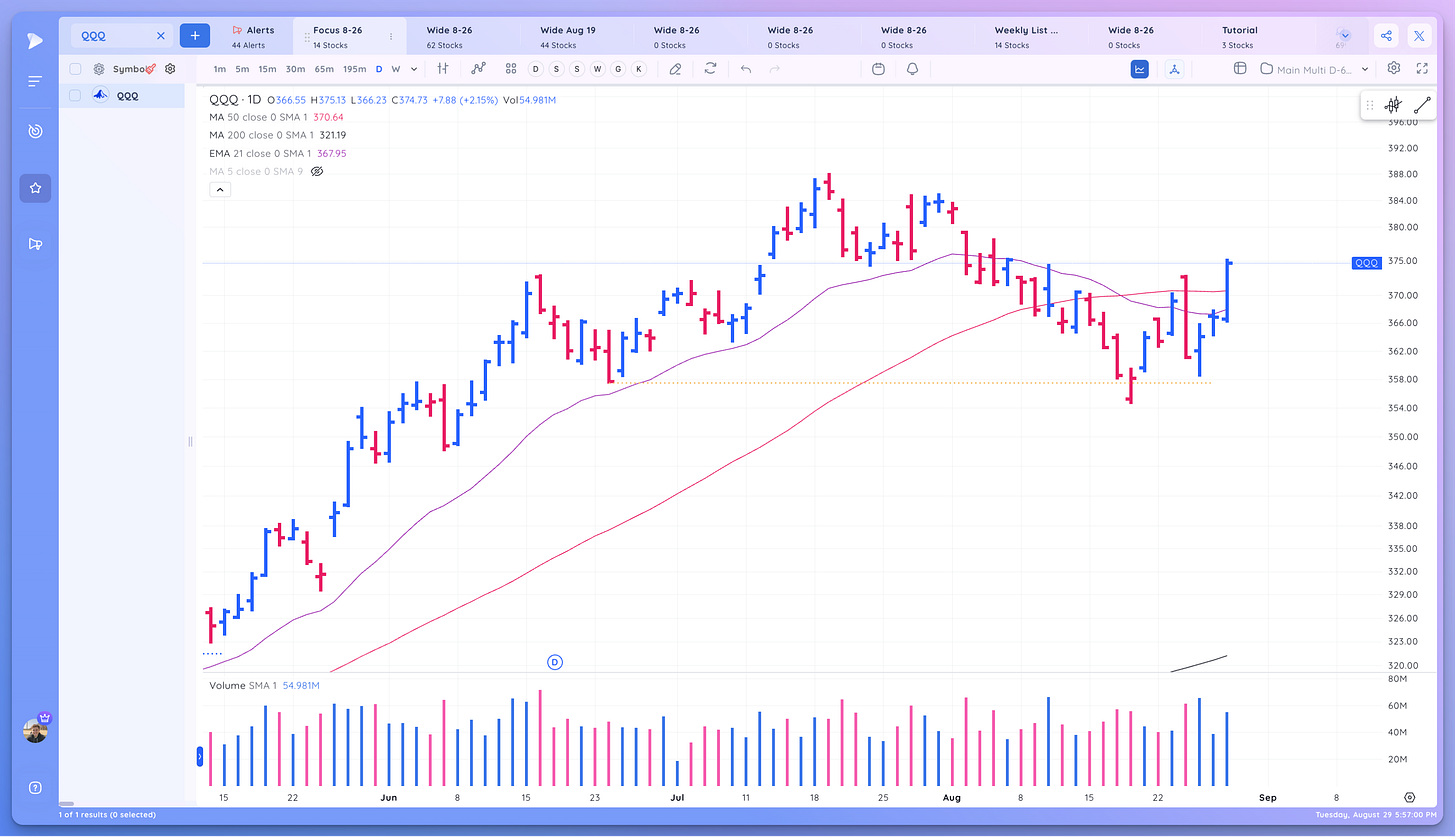
Task: Open the hamburger list menu in the sidebar
Action: click(35, 81)
